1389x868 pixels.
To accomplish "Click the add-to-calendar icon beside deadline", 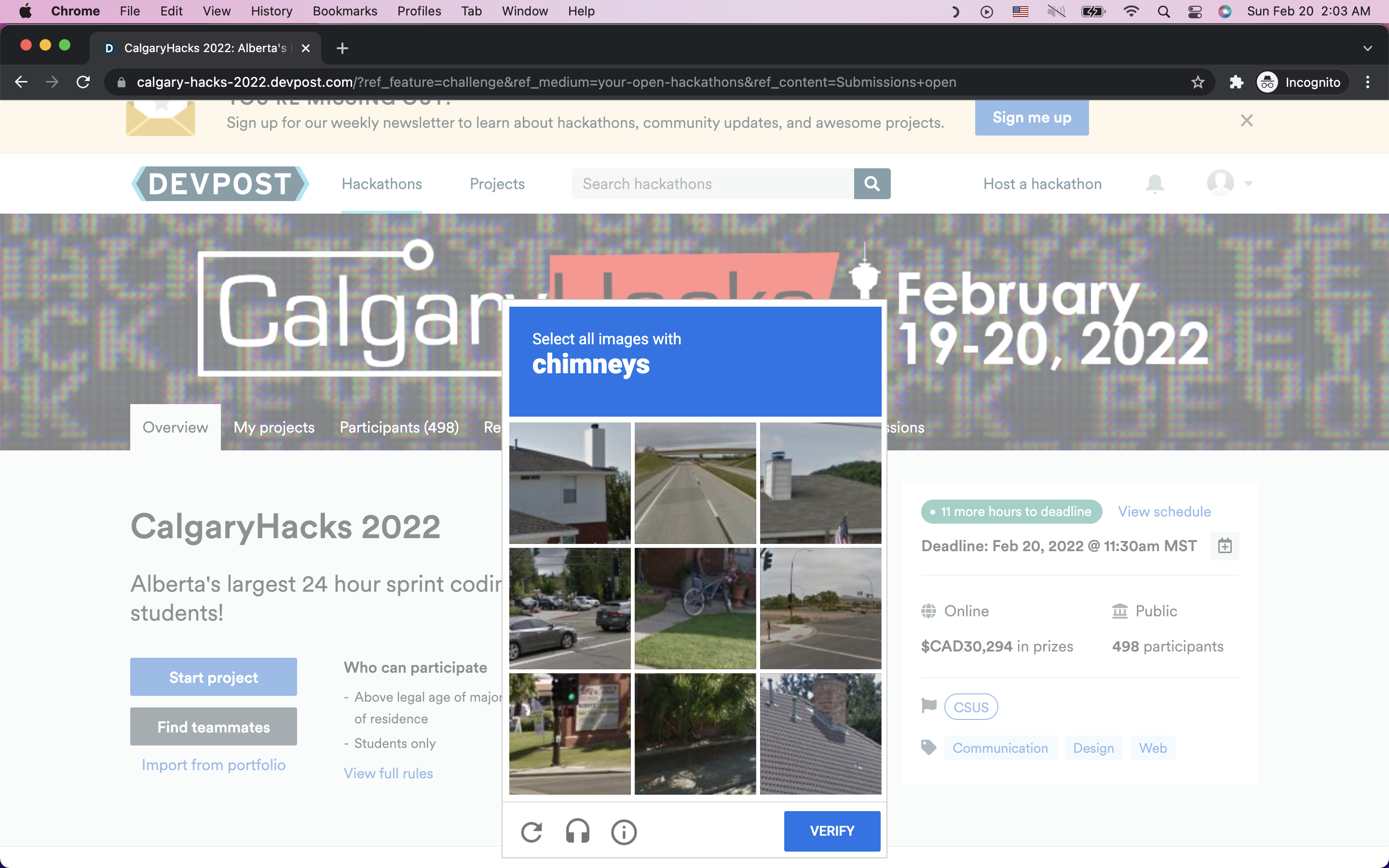I will (1224, 545).
